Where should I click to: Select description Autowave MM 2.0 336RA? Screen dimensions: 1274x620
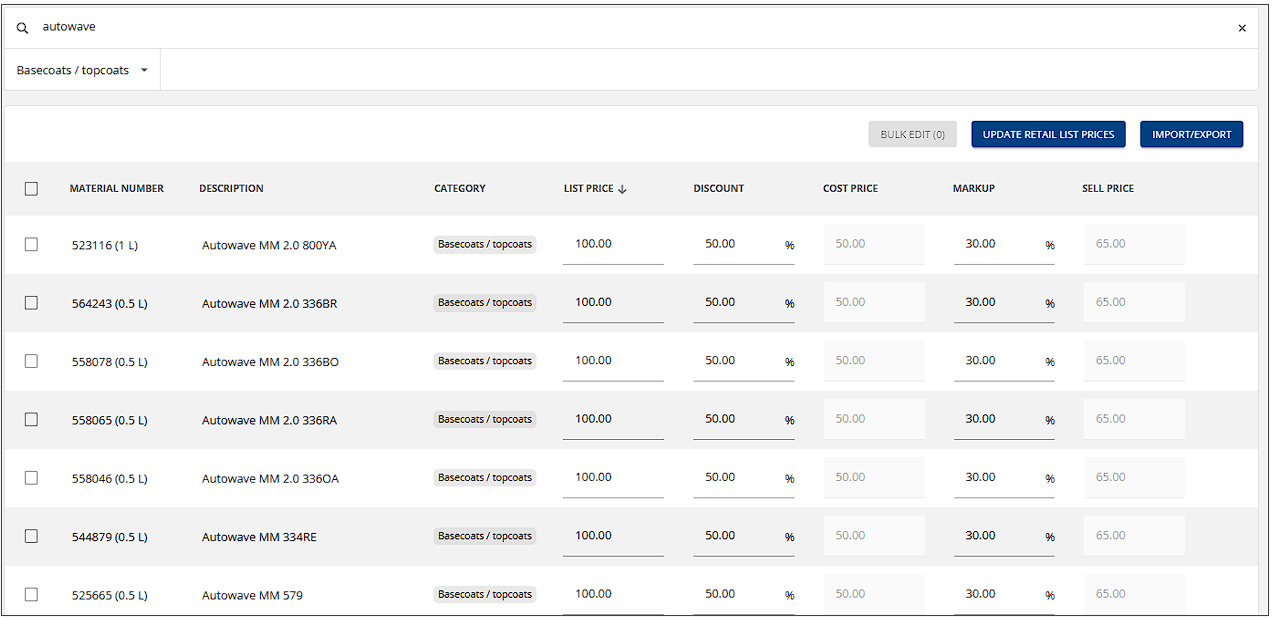pyautogui.click(x=269, y=420)
